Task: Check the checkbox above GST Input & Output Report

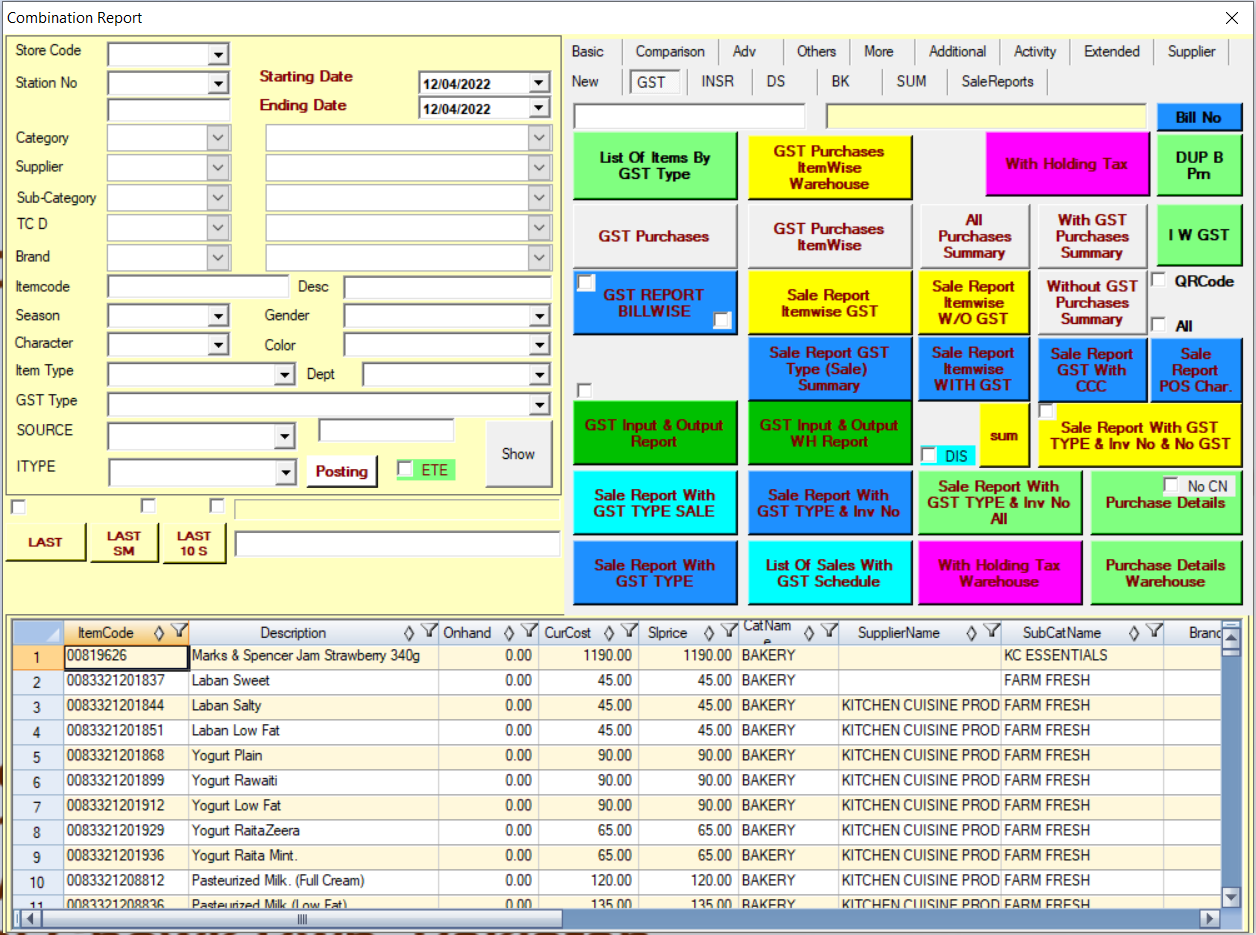Action: pos(585,390)
